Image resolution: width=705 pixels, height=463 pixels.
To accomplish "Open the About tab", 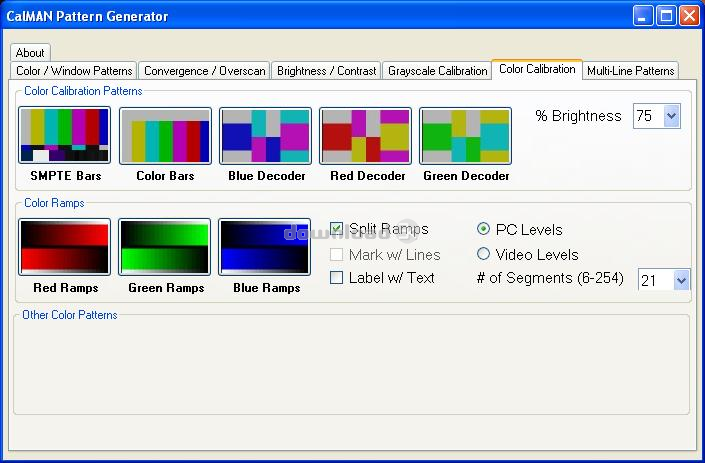I will pyautogui.click(x=30, y=53).
